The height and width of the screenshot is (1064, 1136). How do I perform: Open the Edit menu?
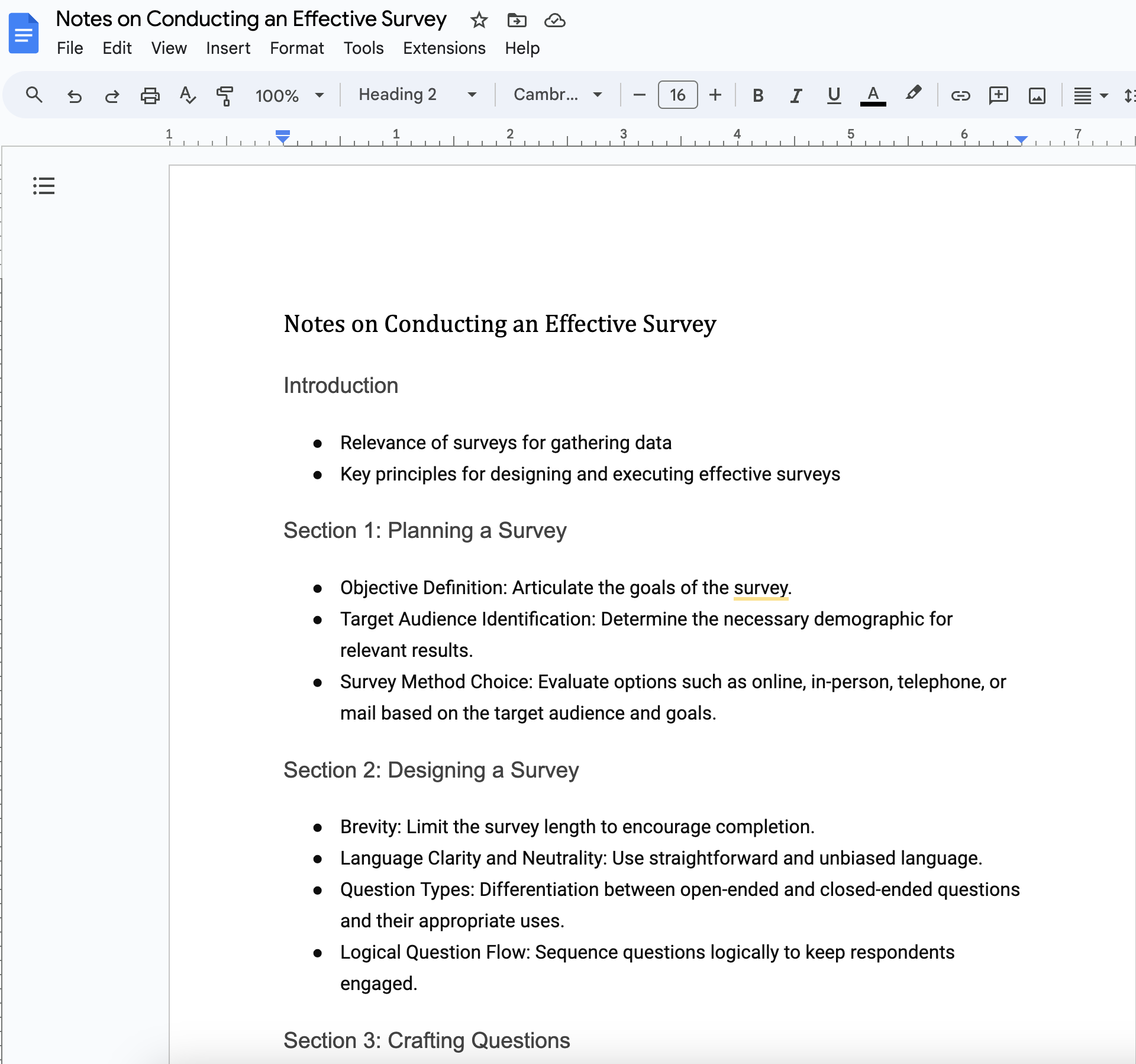tap(117, 48)
